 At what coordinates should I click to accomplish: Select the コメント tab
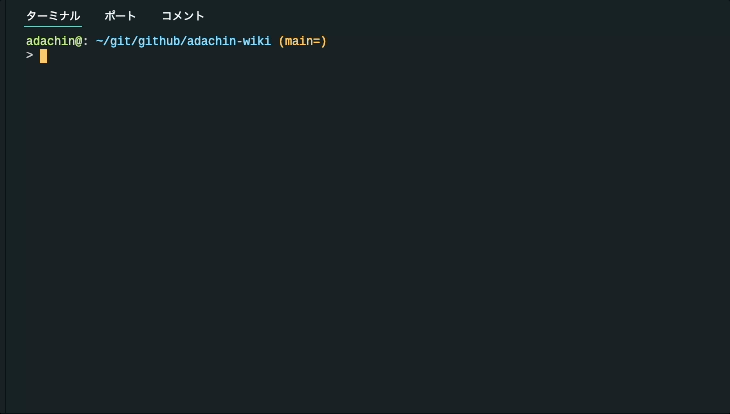click(x=183, y=16)
